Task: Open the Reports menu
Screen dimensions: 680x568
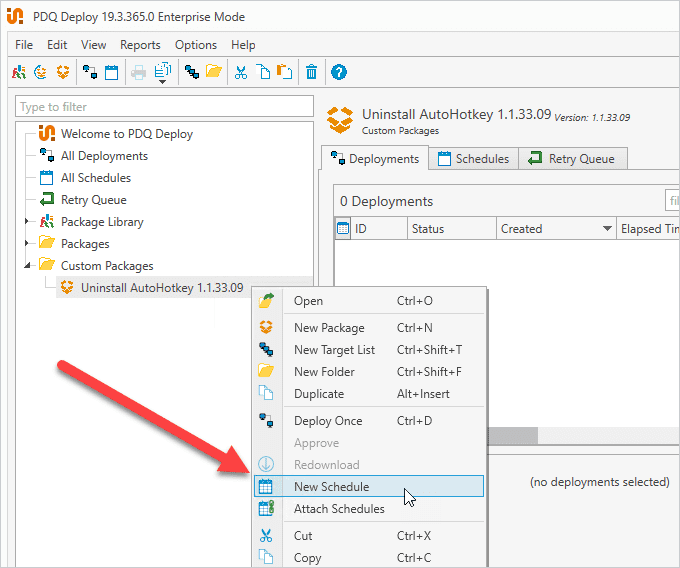Action: [140, 45]
